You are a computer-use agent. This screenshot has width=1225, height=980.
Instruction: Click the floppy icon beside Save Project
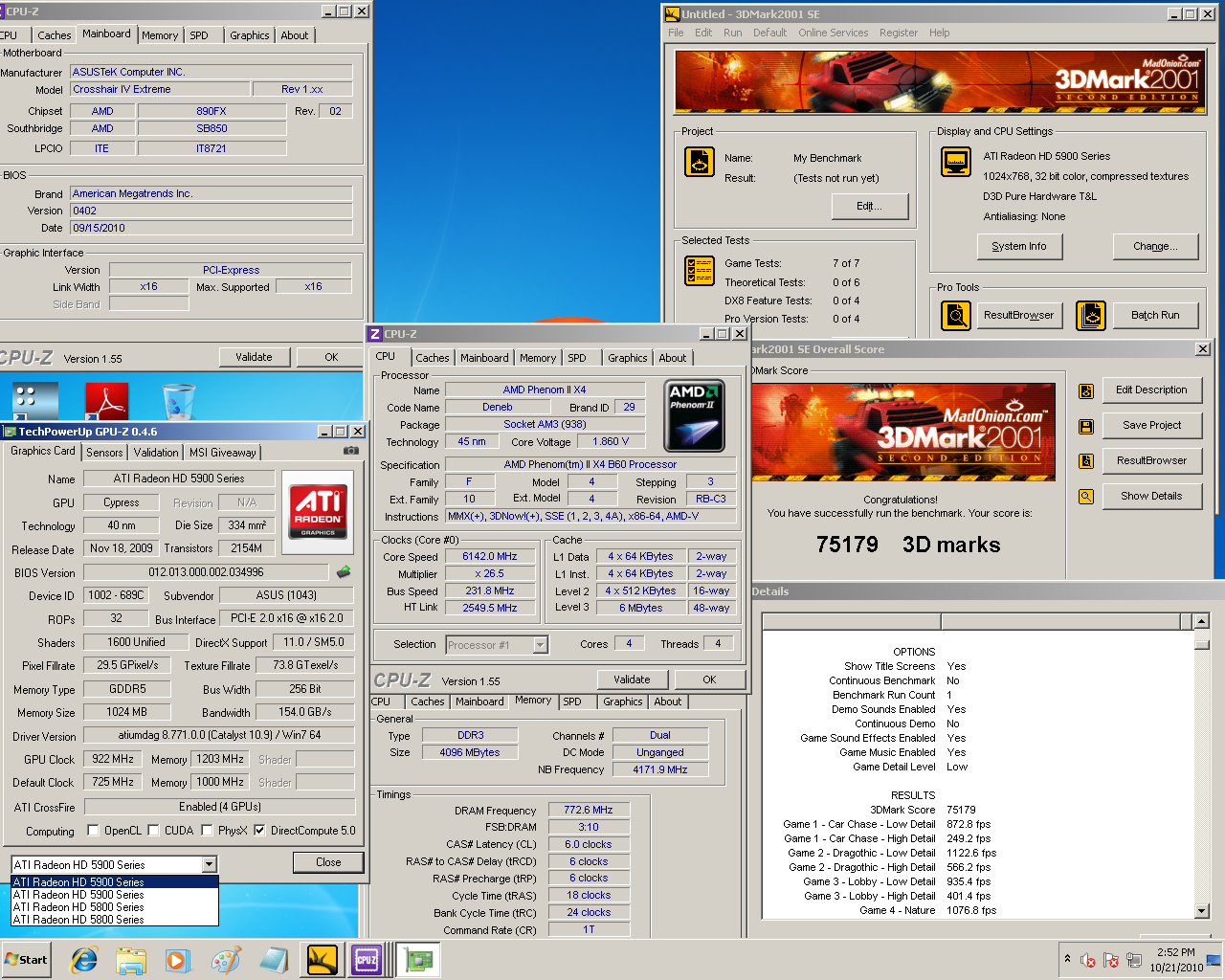pos(1086,426)
